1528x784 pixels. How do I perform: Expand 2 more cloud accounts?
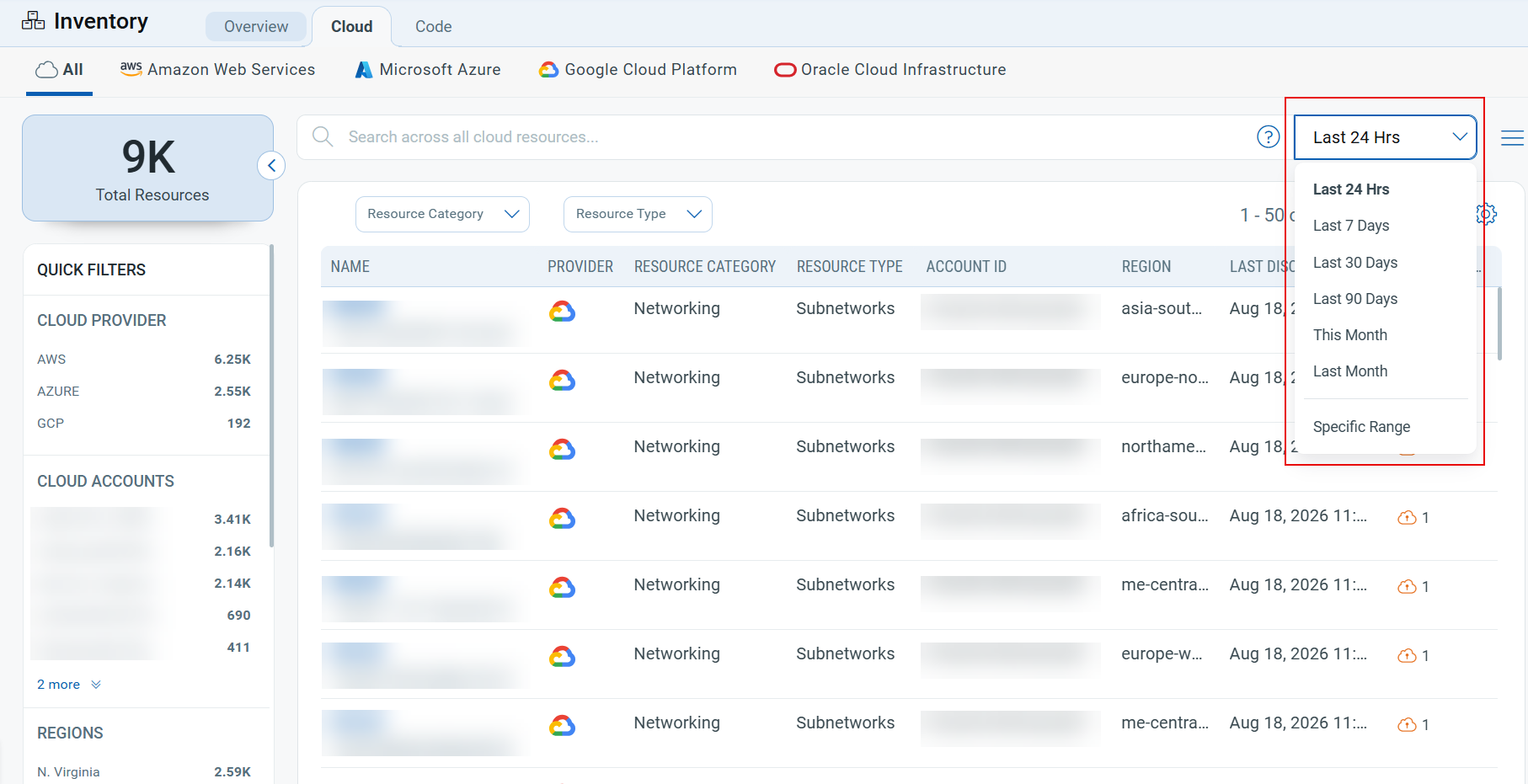(x=69, y=685)
